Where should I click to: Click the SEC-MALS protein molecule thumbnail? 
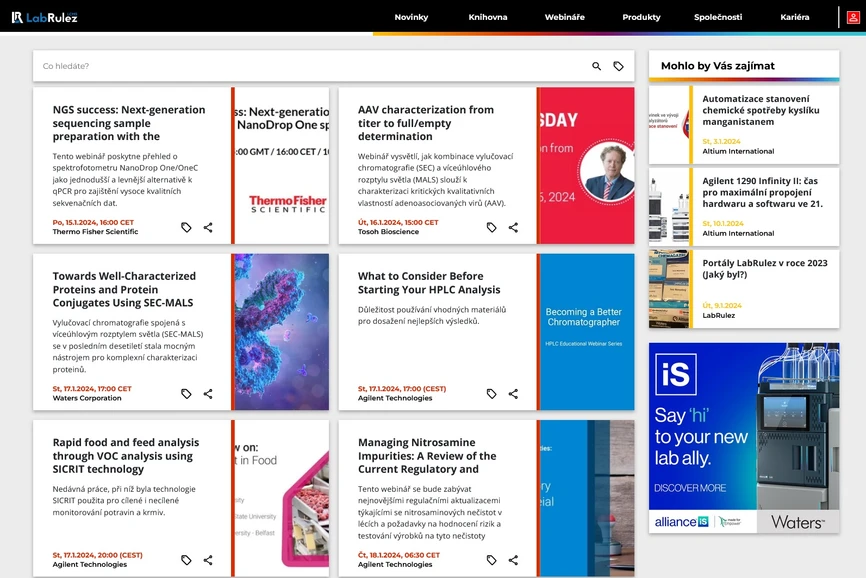(282, 332)
